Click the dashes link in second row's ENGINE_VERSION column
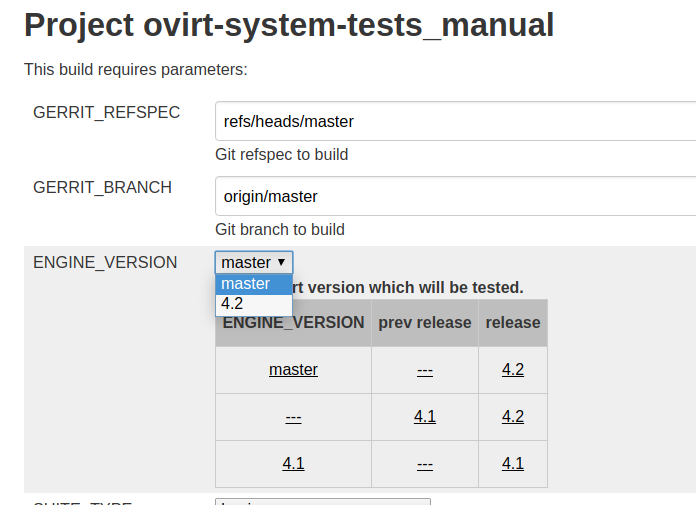Viewport: 696px width, 505px height. (293, 416)
